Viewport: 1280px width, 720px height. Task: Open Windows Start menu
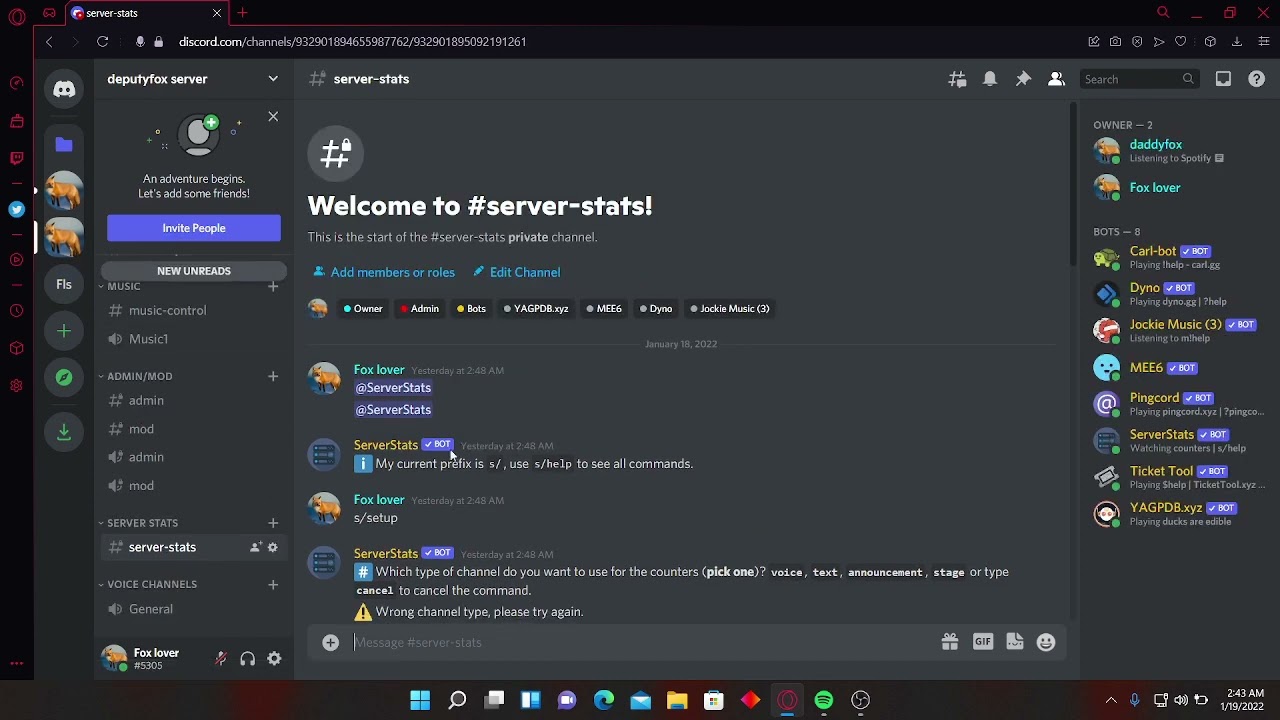(420, 701)
